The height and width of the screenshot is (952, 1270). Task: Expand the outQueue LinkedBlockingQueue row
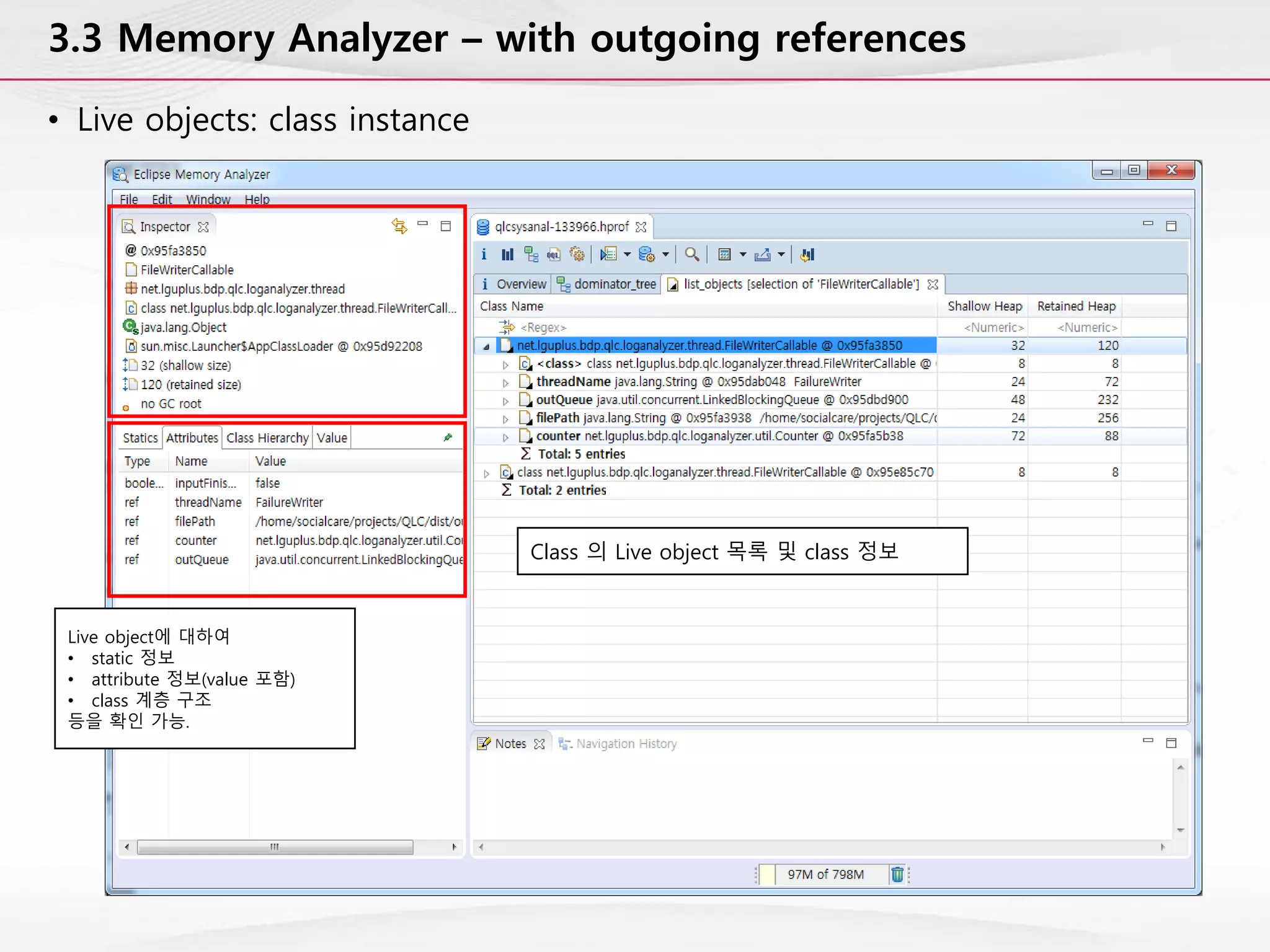point(506,401)
